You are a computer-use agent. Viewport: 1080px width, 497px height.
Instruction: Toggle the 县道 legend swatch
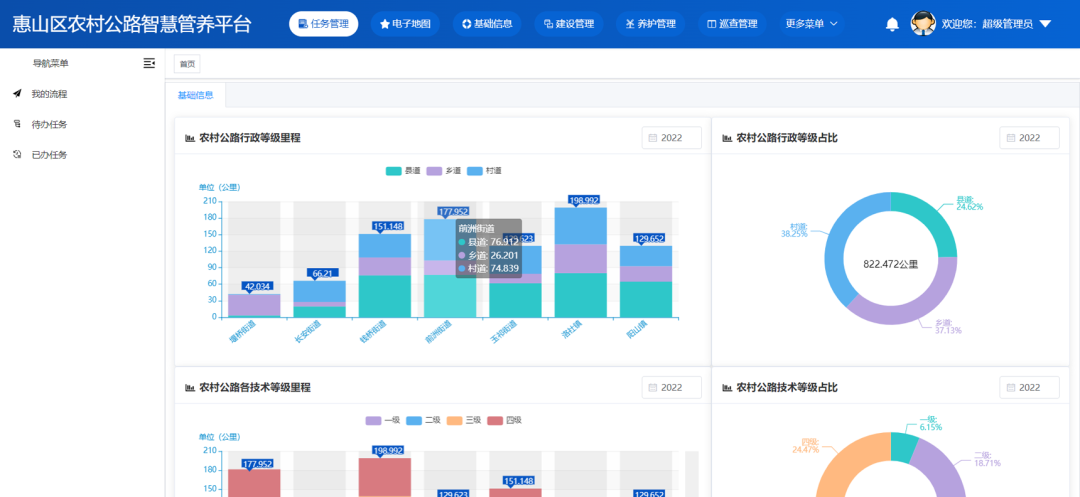(393, 171)
